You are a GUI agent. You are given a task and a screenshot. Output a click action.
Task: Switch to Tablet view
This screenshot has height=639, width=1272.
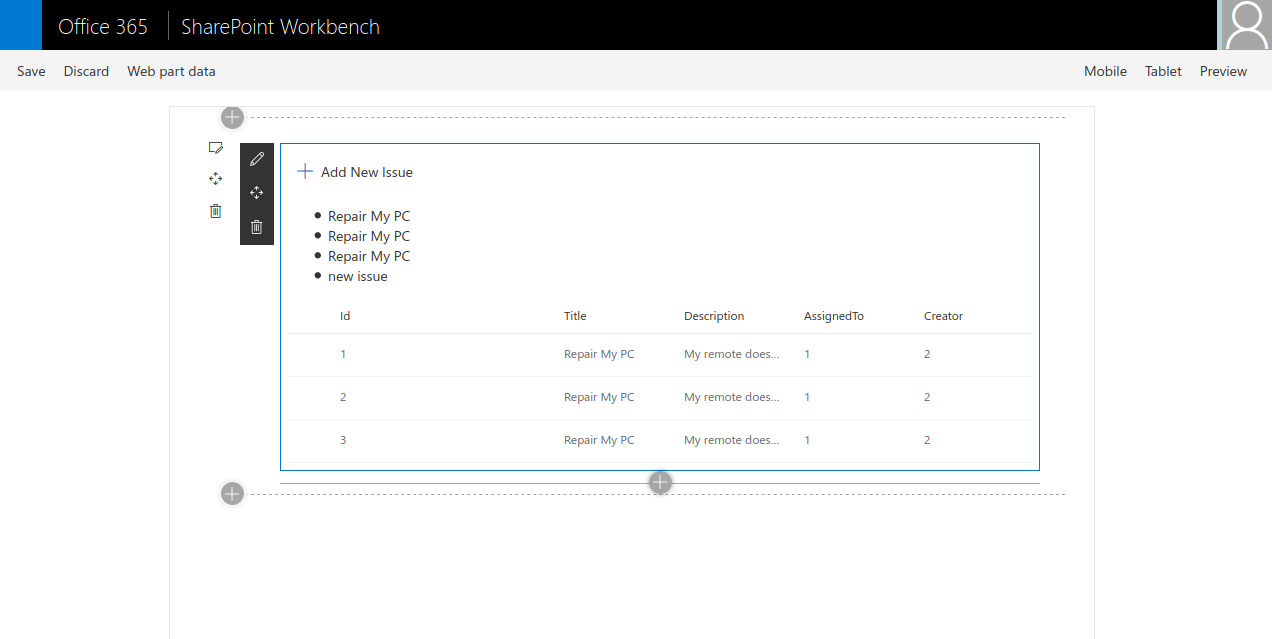pyautogui.click(x=1163, y=71)
